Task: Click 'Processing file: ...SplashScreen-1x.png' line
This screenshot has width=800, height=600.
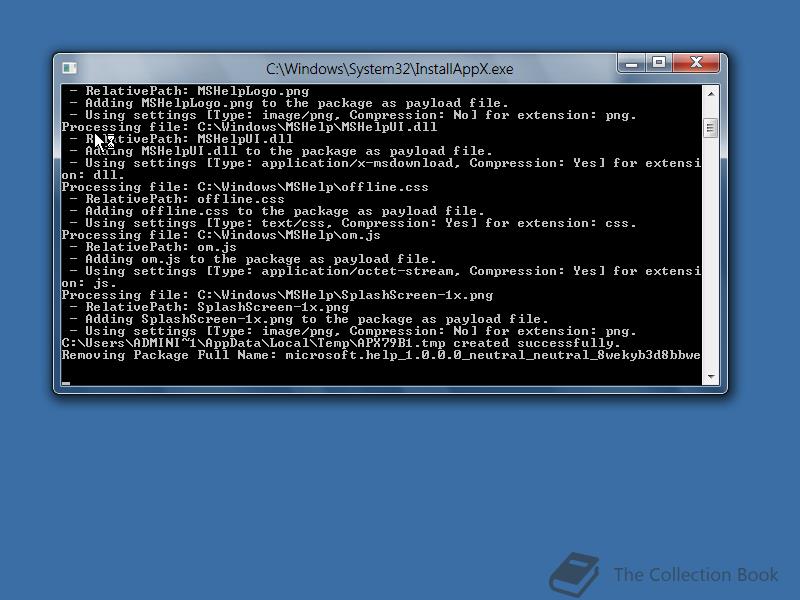Action: coord(277,295)
